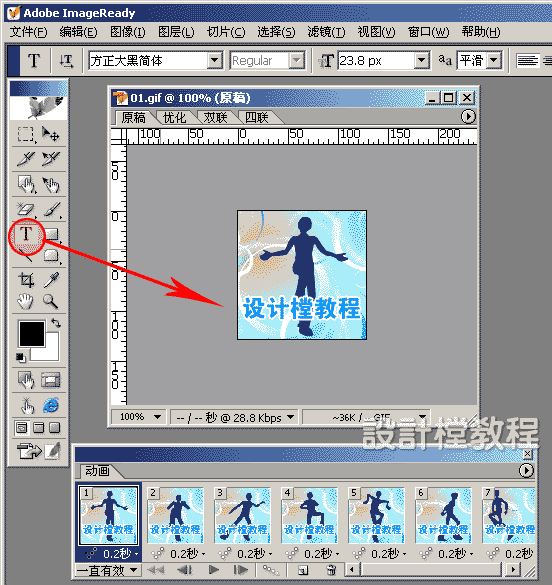Toggle slice visibility in the toolbox
This screenshot has height=585, width=552.
point(51,380)
